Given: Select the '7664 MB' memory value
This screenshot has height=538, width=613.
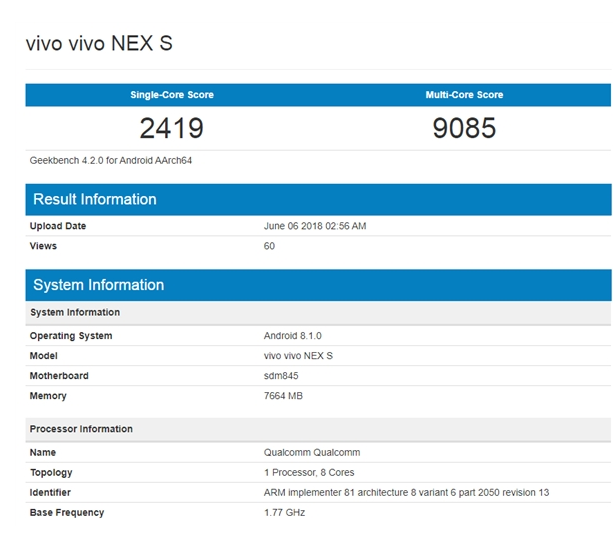Looking at the screenshot, I should tap(283, 396).
